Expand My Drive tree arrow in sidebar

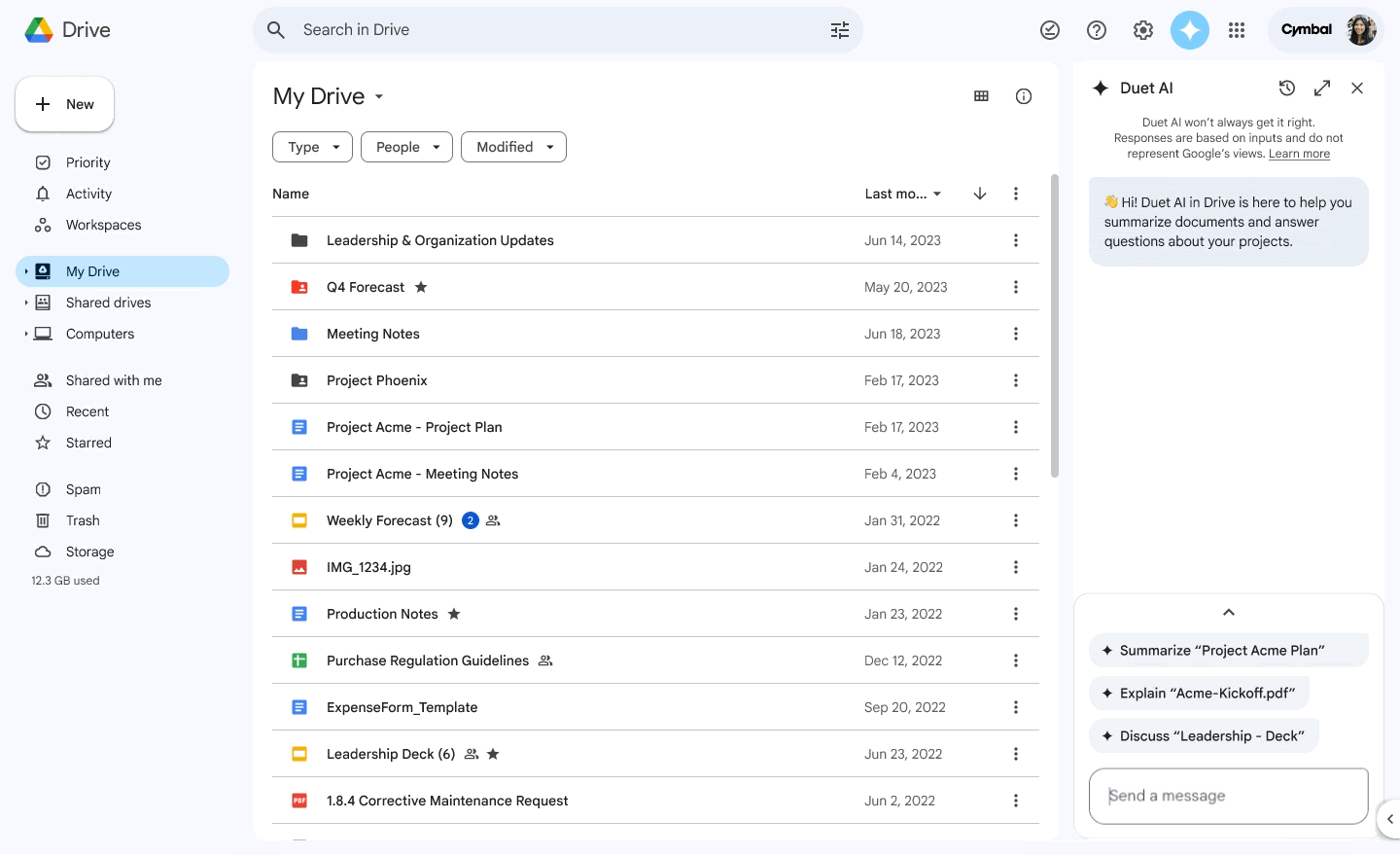(26, 271)
